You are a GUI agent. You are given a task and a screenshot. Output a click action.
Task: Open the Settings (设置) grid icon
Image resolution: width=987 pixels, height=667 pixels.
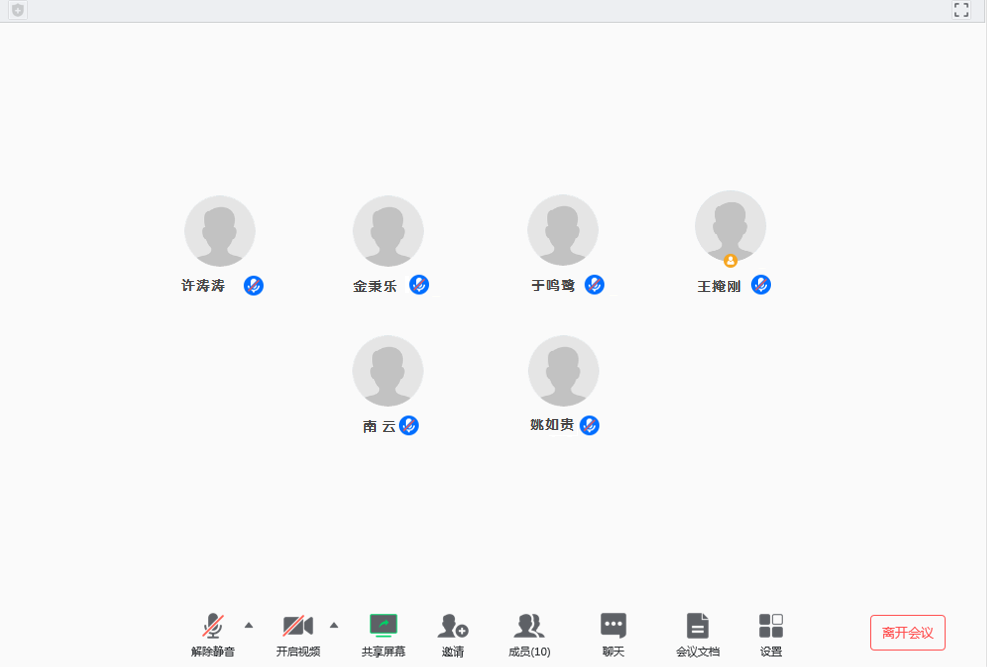(771, 627)
